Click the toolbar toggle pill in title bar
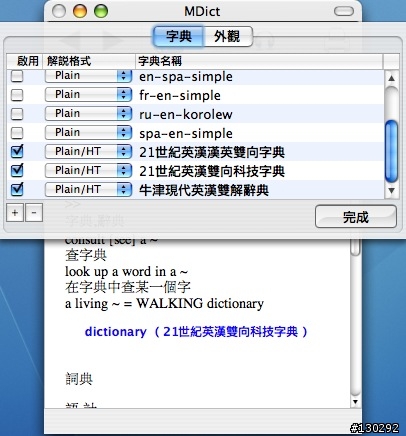This screenshot has height=436, width=406. click(344, 11)
